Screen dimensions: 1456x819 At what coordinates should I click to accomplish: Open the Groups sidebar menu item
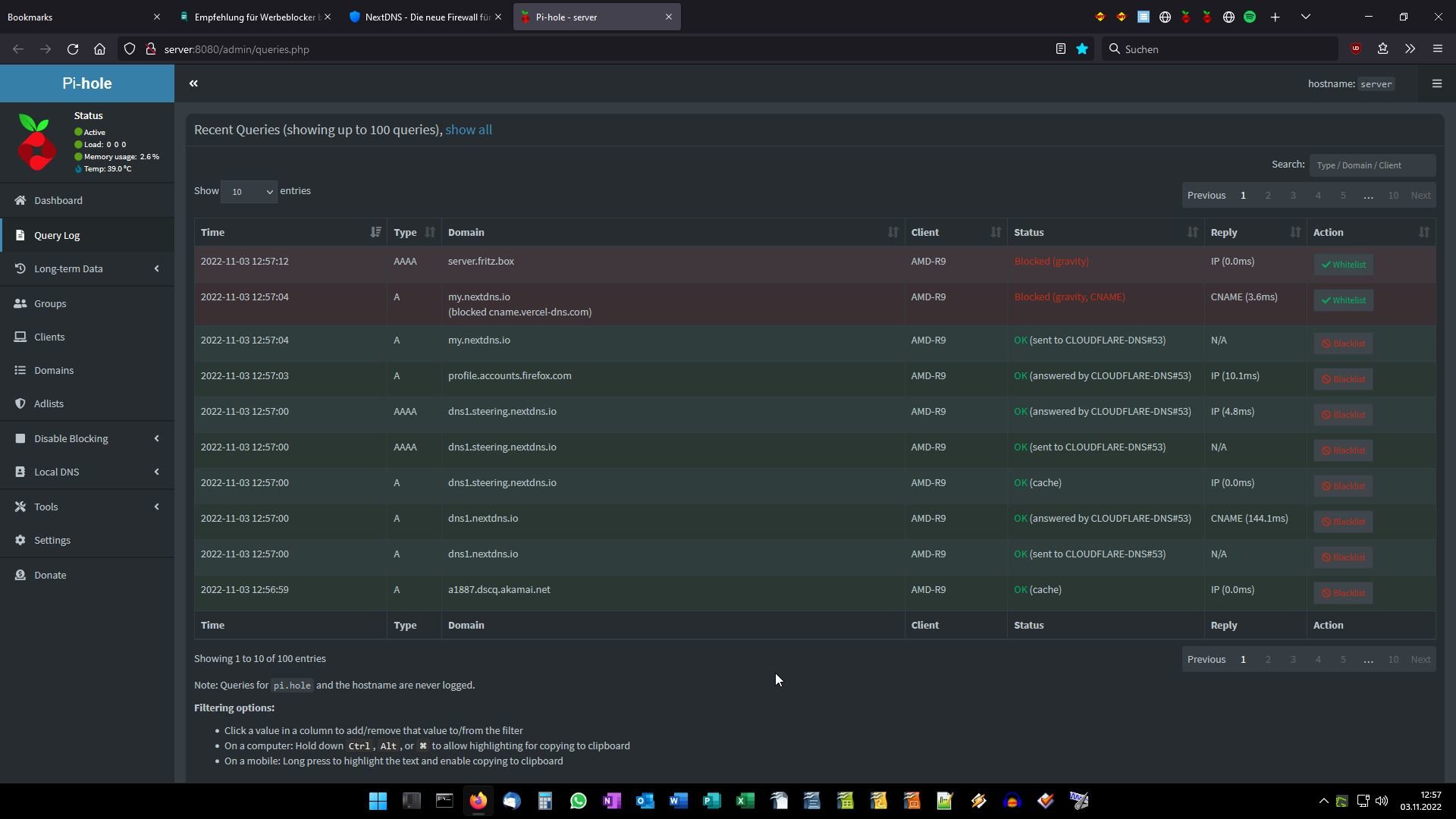coord(50,303)
